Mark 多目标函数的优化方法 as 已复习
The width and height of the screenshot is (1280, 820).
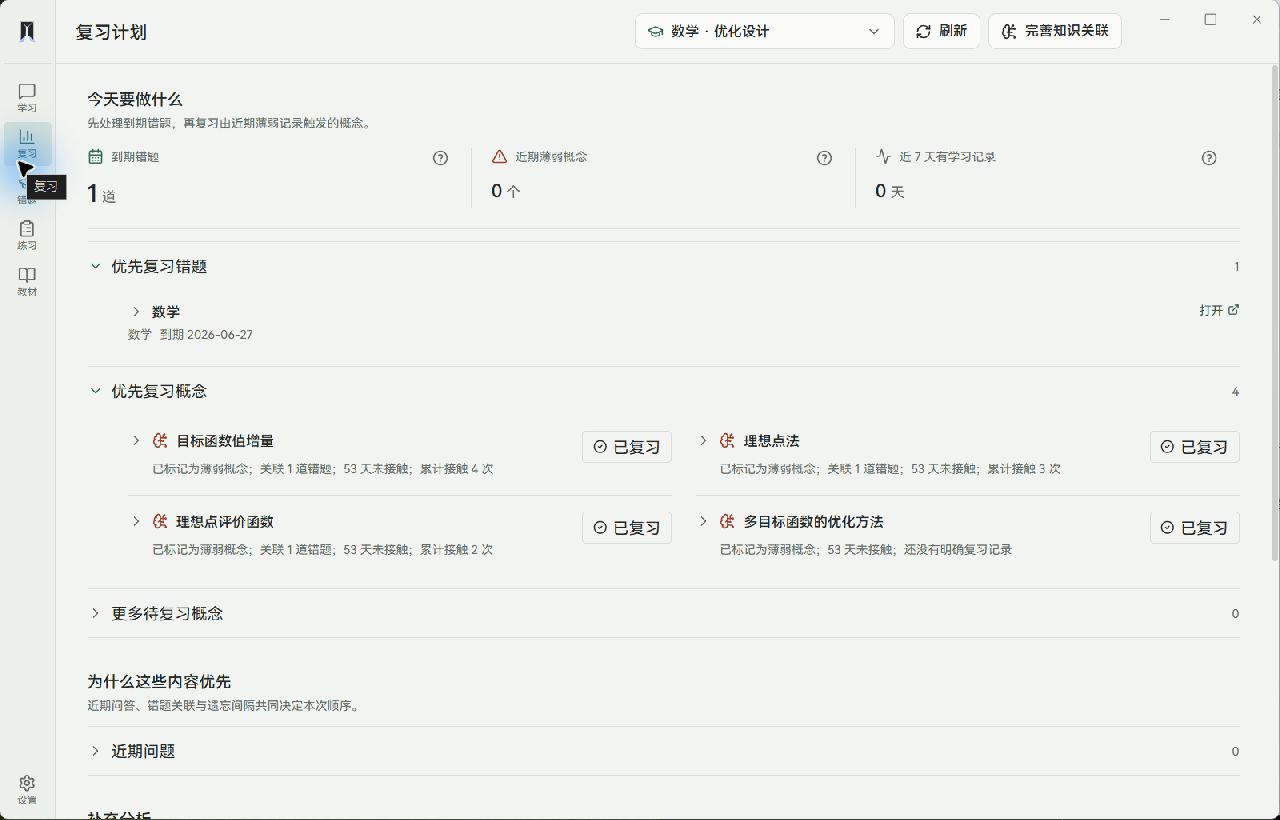(1194, 528)
